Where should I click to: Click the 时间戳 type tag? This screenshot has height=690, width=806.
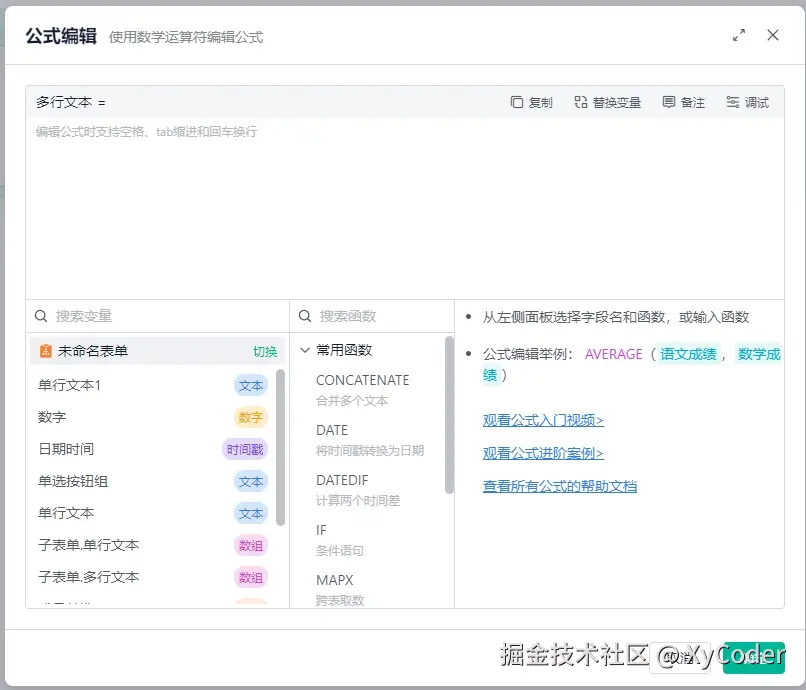(245, 449)
